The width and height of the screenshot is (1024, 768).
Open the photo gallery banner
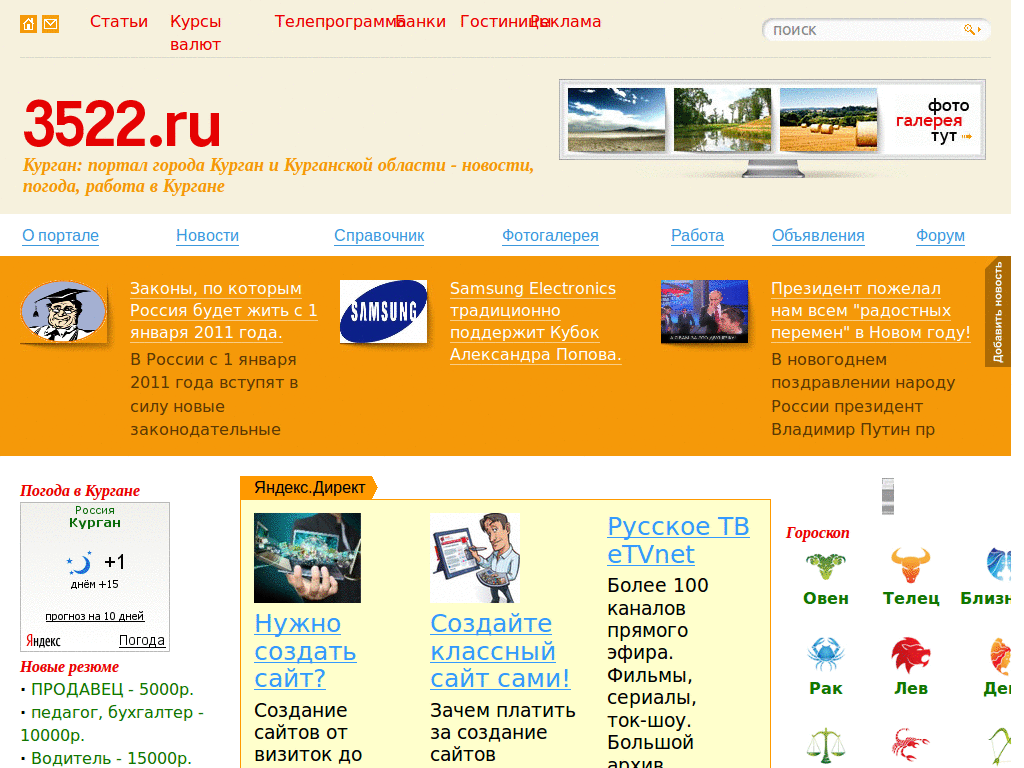click(772, 120)
